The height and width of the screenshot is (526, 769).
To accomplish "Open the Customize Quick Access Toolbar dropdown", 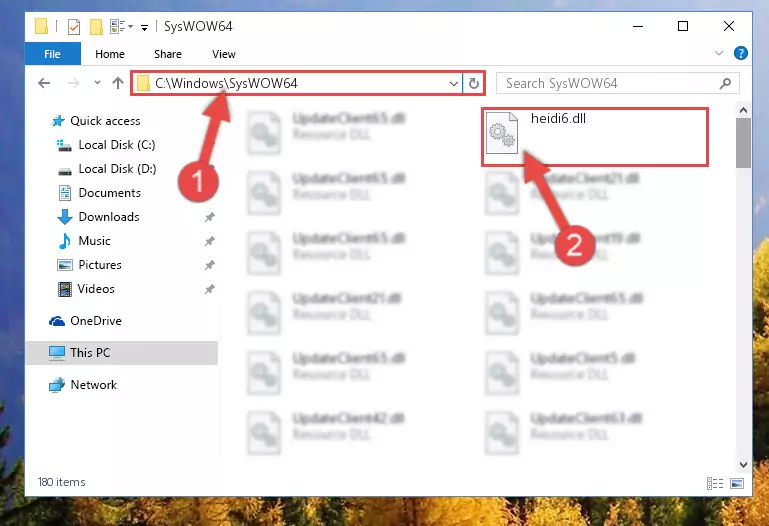I will 144,27.
